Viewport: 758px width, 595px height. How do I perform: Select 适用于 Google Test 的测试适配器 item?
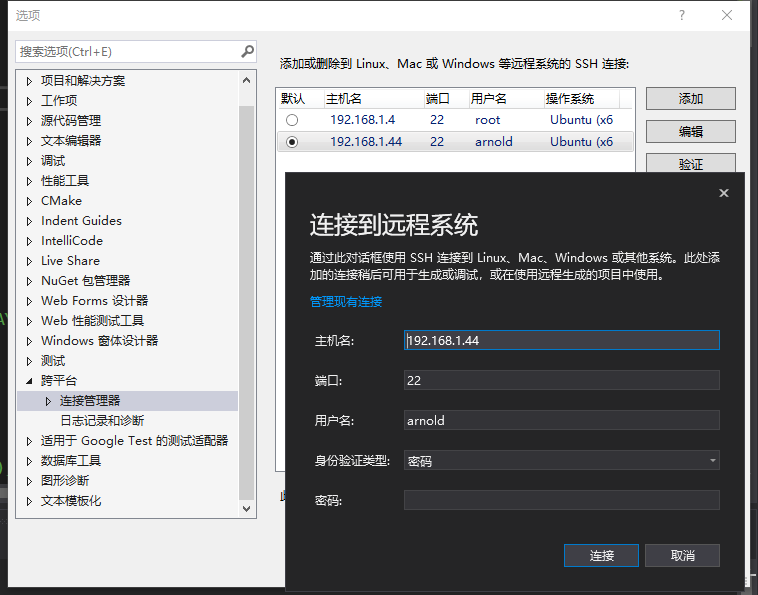pyautogui.click(x=134, y=441)
